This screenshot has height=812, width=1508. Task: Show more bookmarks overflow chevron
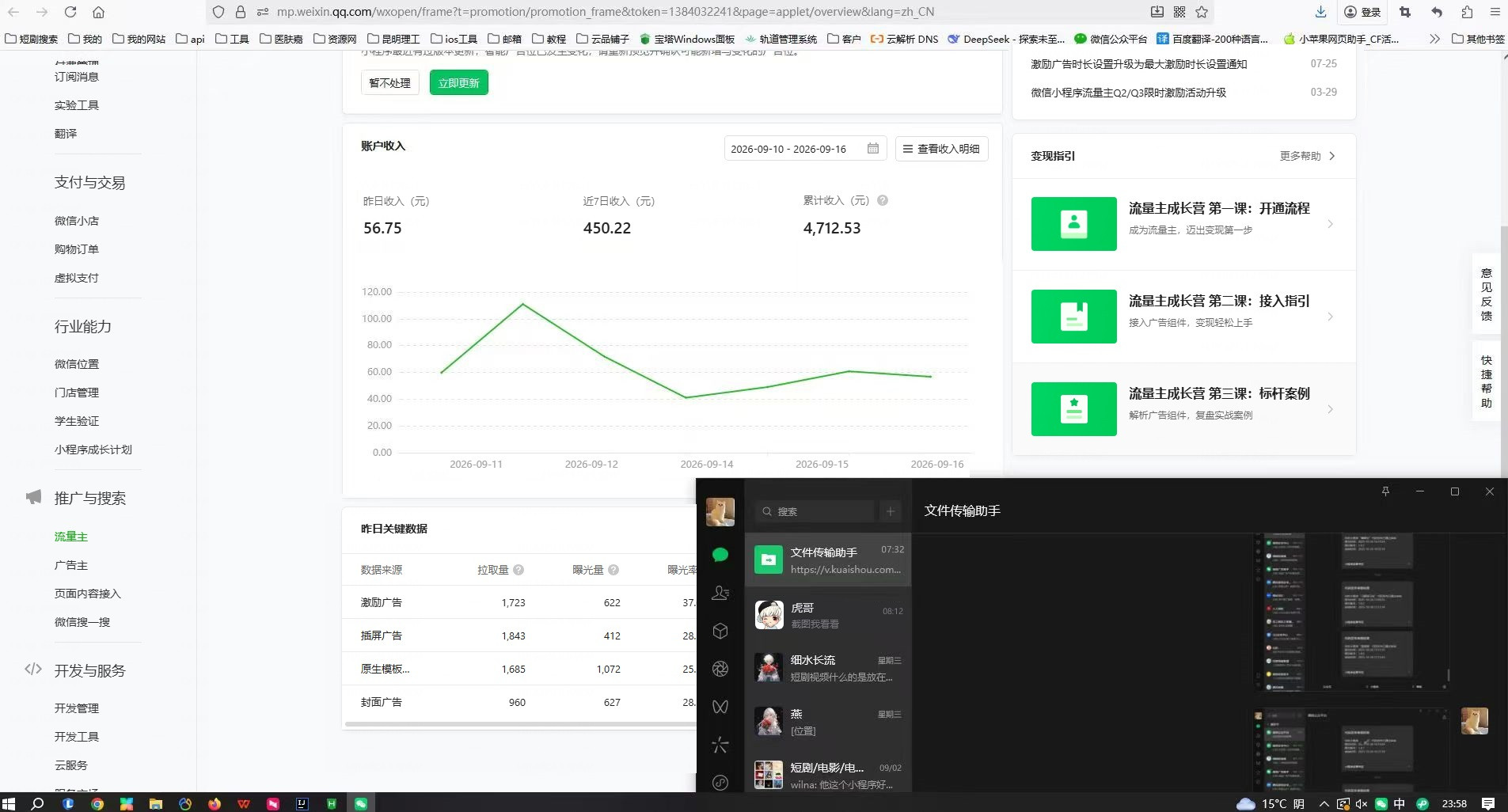click(x=1434, y=39)
